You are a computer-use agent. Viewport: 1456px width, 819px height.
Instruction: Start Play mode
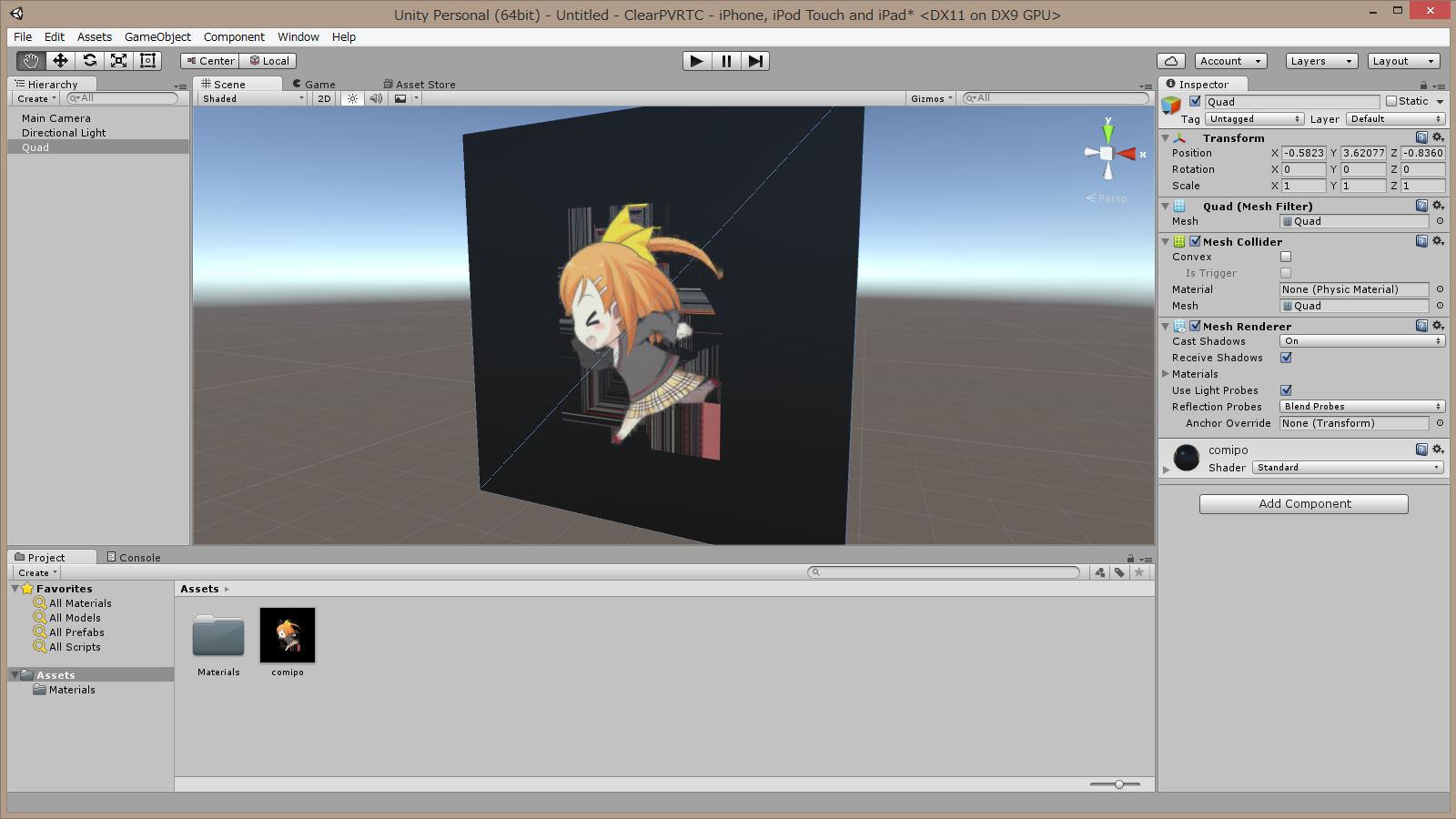pyautogui.click(x=697, y=61)
